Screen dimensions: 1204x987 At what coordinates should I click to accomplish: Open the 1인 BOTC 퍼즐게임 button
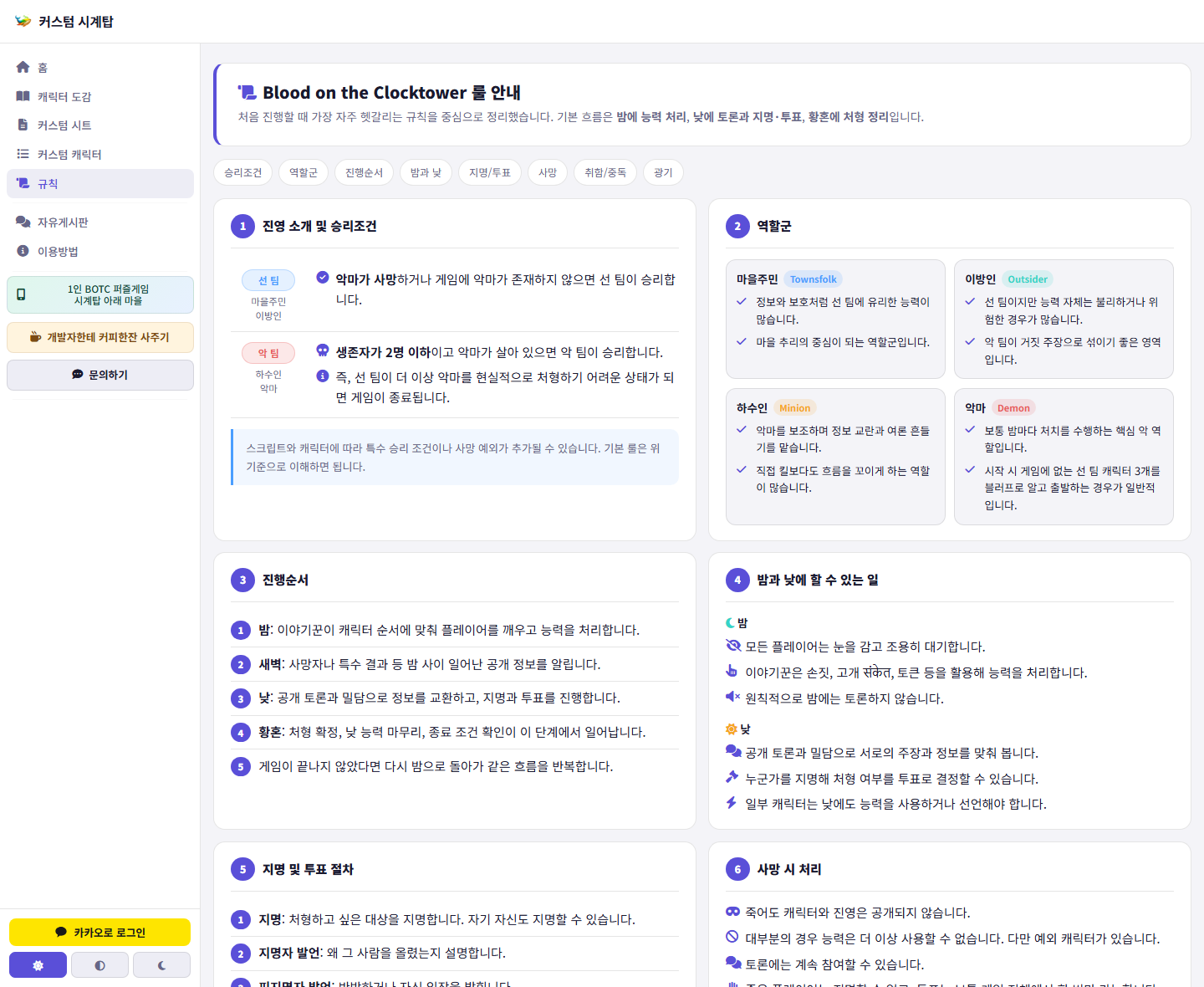click(100, 294)
